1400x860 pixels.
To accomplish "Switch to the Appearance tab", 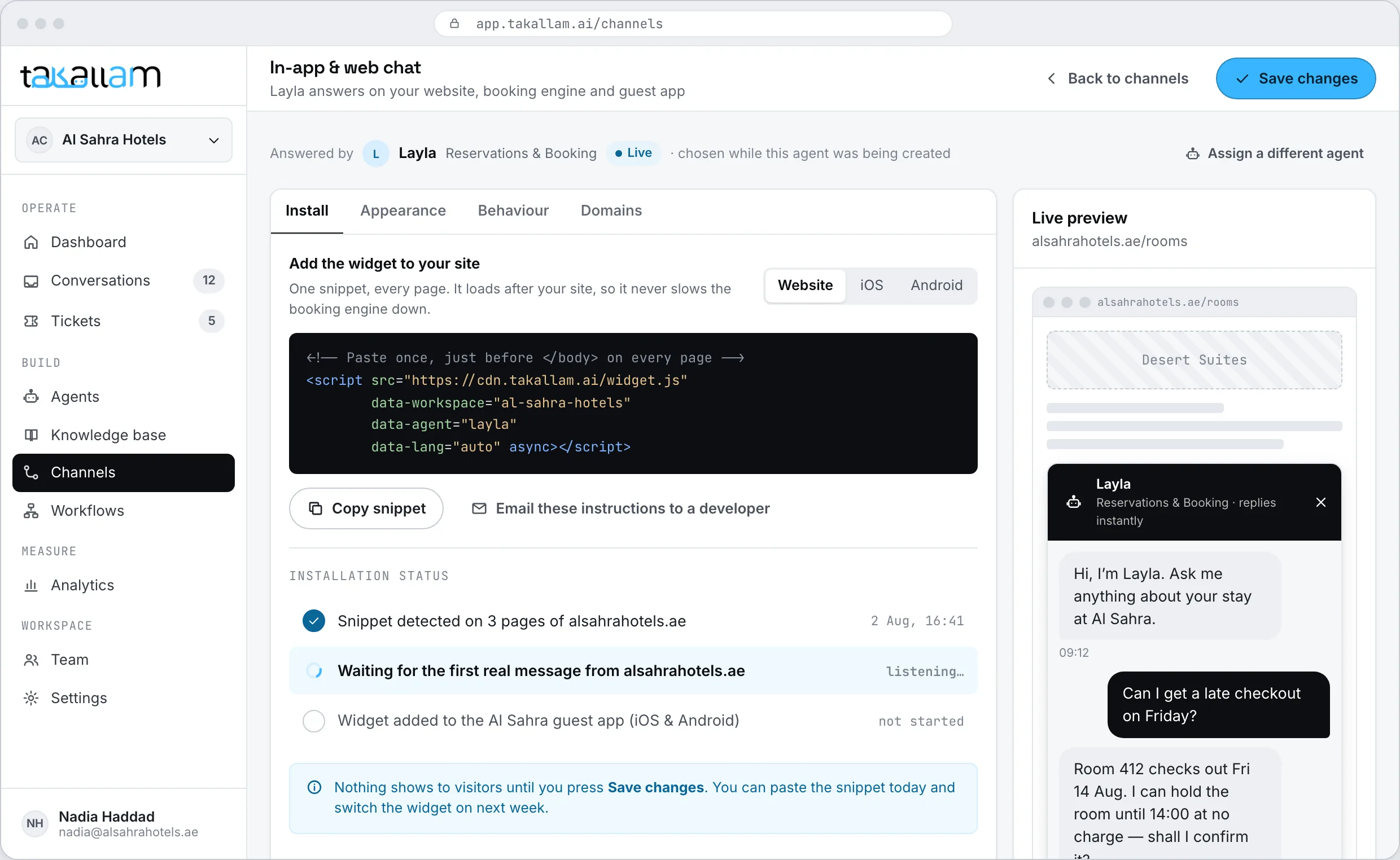I will click(x=403, y=211).
